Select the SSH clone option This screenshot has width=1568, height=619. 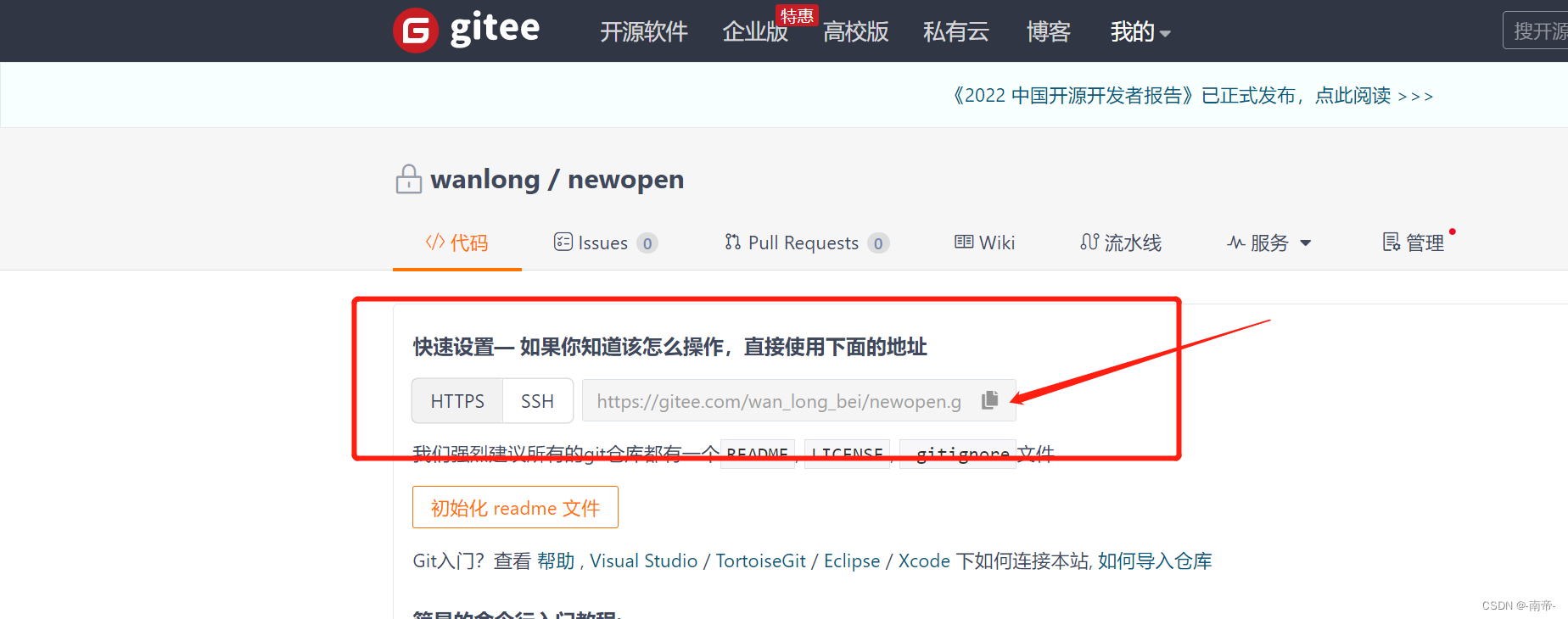point(537,401)
